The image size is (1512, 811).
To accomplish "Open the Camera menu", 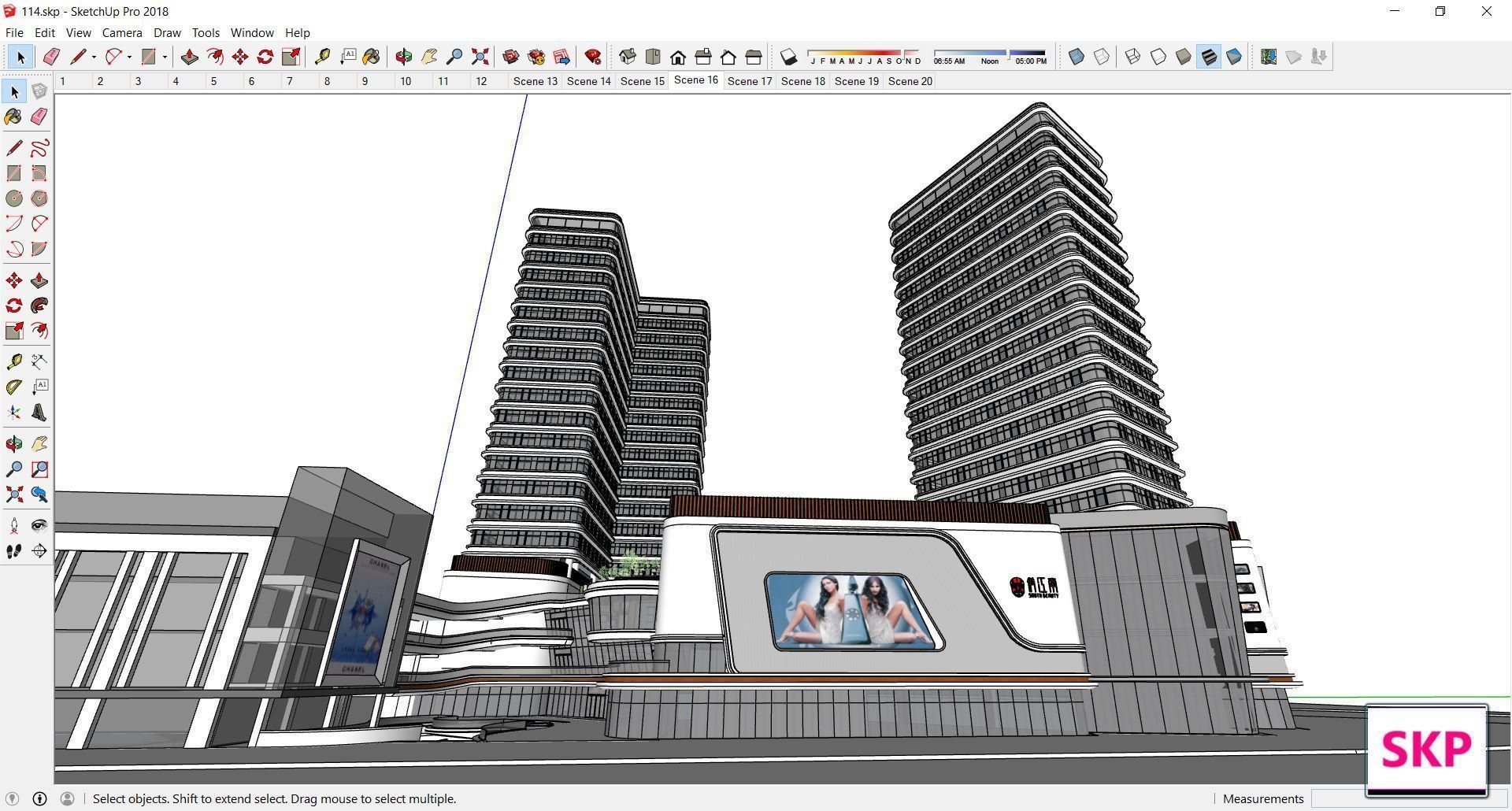I will pos(122,32).
